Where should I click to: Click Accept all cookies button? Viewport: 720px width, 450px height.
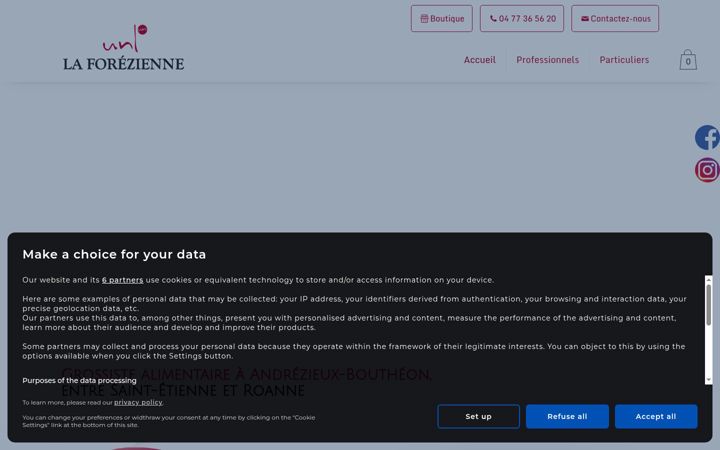pos(656,416)
